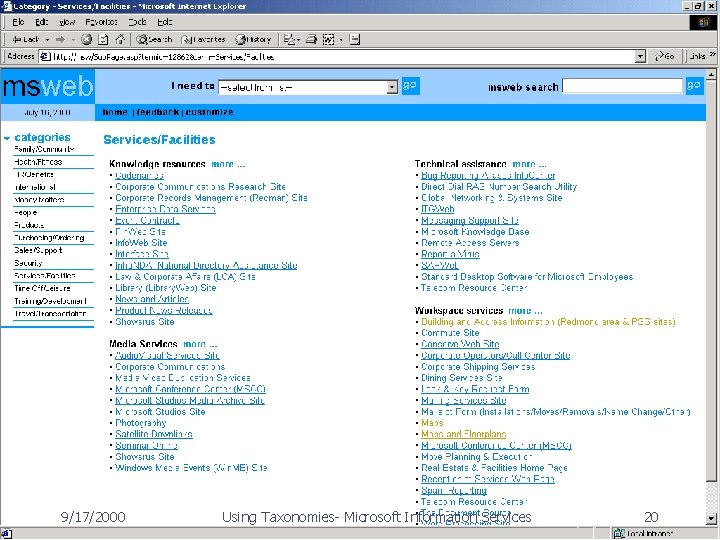
Task: Click 'more ...' beside Workspace services
Action: (525, 310)
